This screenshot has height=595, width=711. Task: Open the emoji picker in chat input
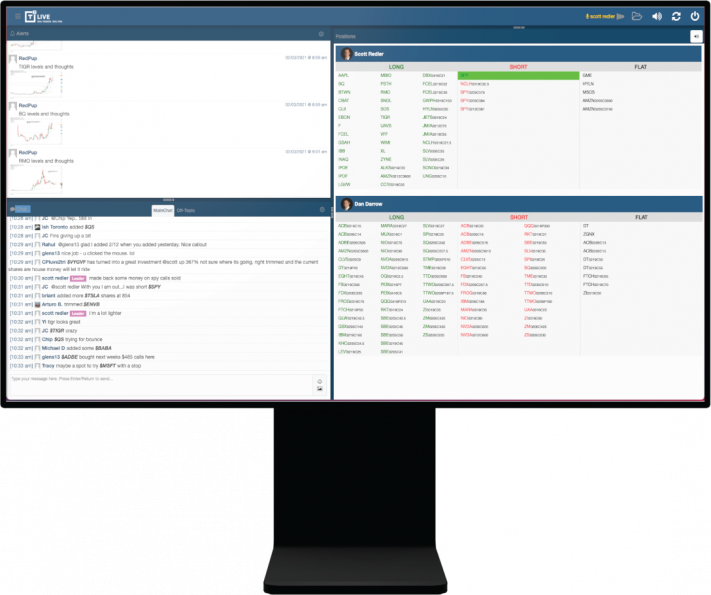pyautogui.click(x=320, y=381)
